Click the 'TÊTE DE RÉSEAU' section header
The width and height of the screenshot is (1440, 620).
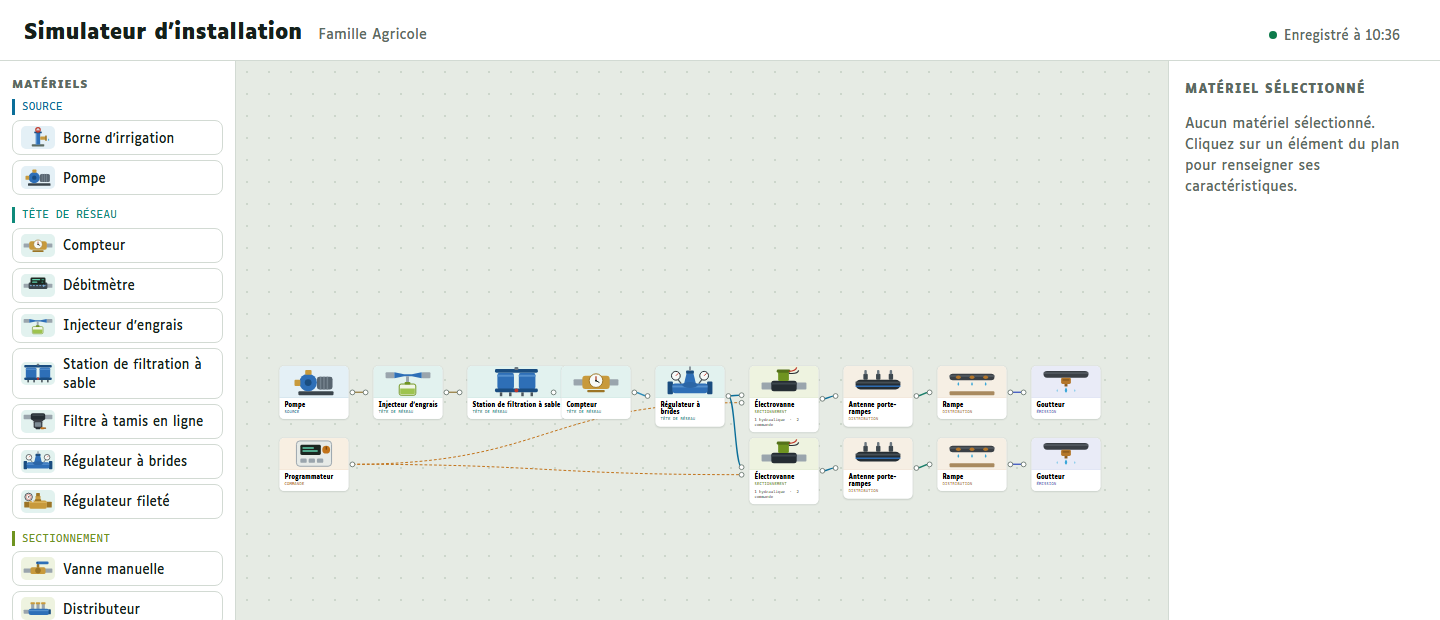pos(70,214)
